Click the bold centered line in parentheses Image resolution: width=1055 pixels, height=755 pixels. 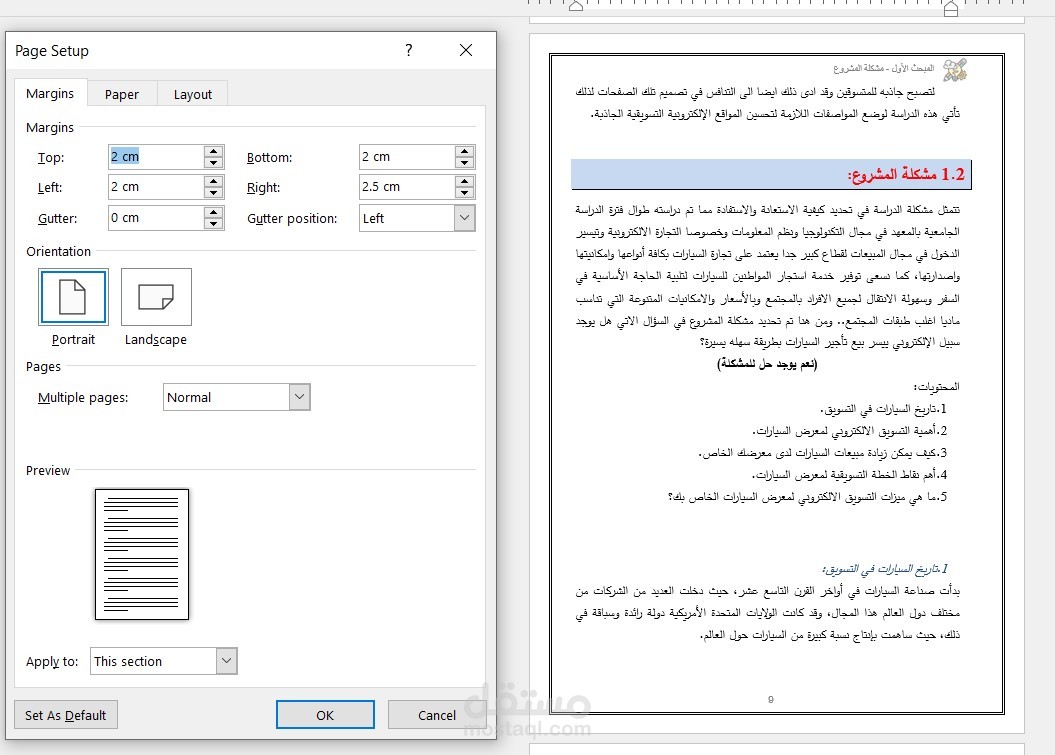767,364
